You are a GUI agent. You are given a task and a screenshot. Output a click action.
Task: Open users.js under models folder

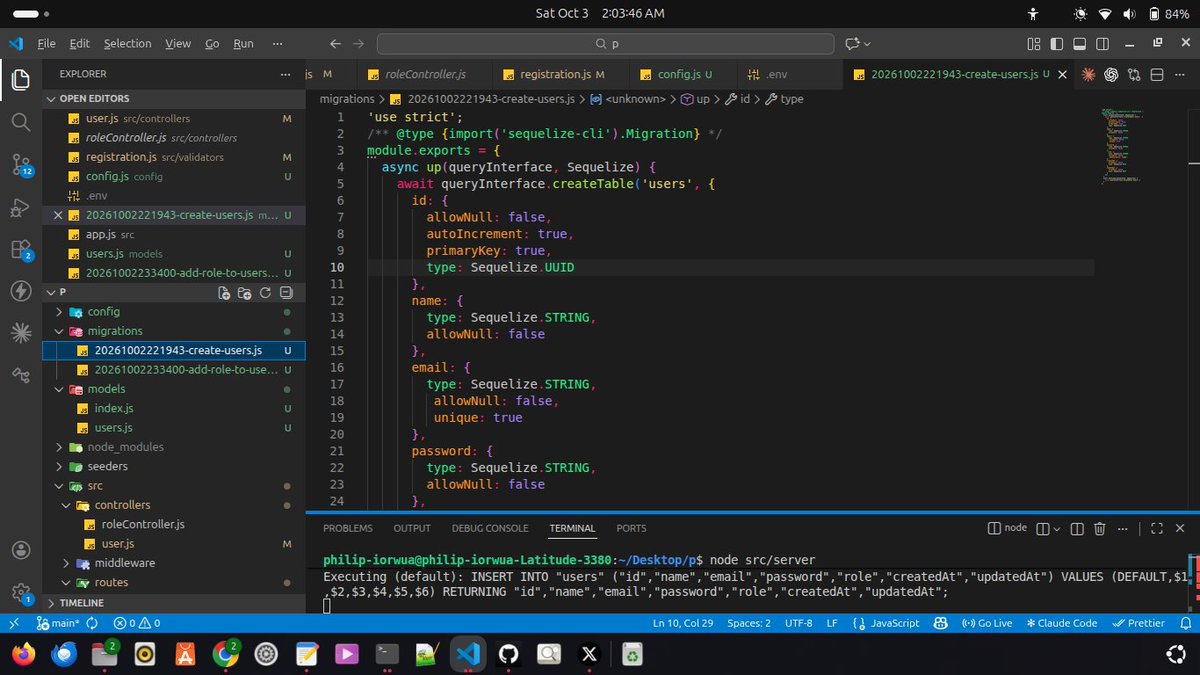(x=113, y=428)
